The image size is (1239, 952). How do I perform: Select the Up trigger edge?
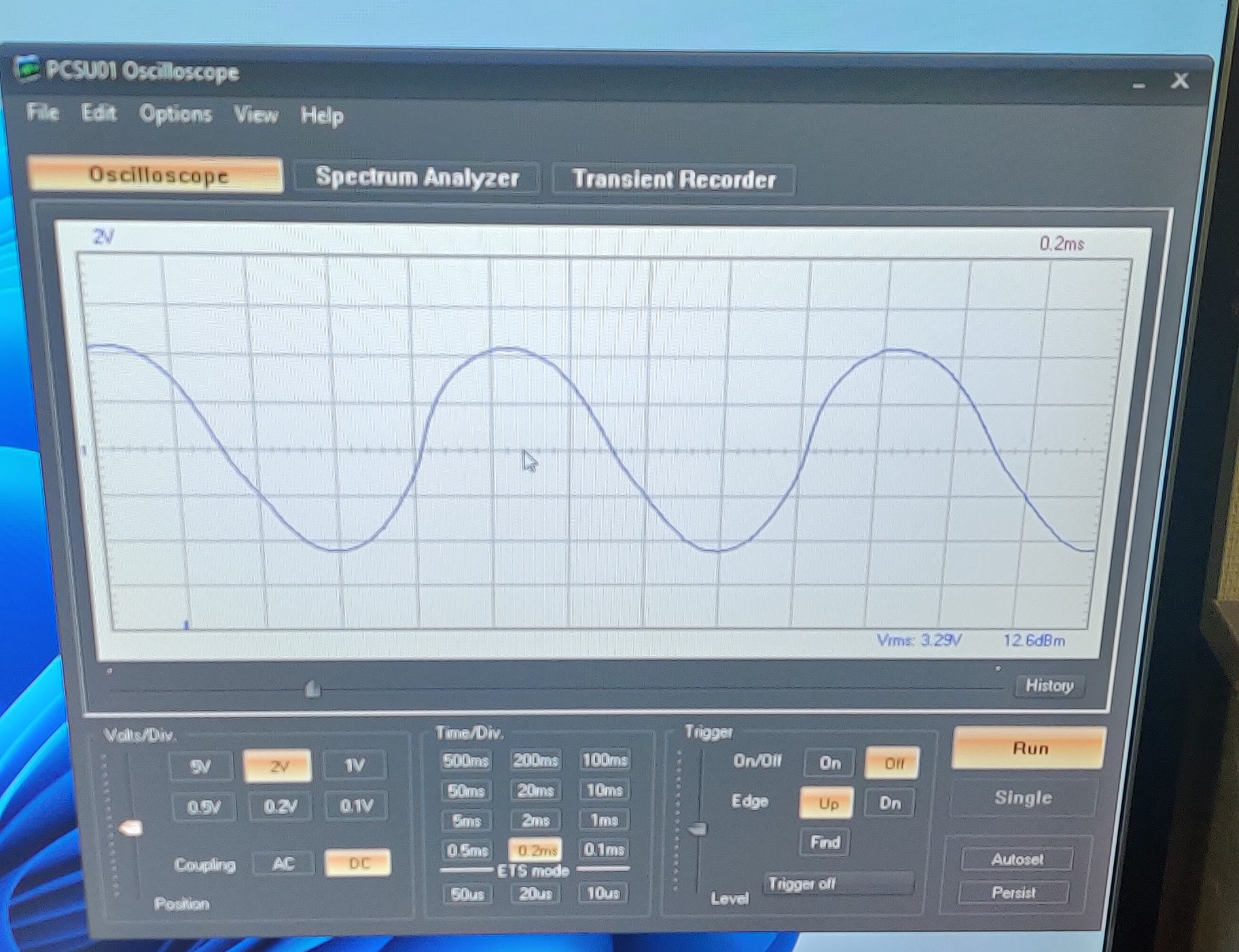[827, 803]
